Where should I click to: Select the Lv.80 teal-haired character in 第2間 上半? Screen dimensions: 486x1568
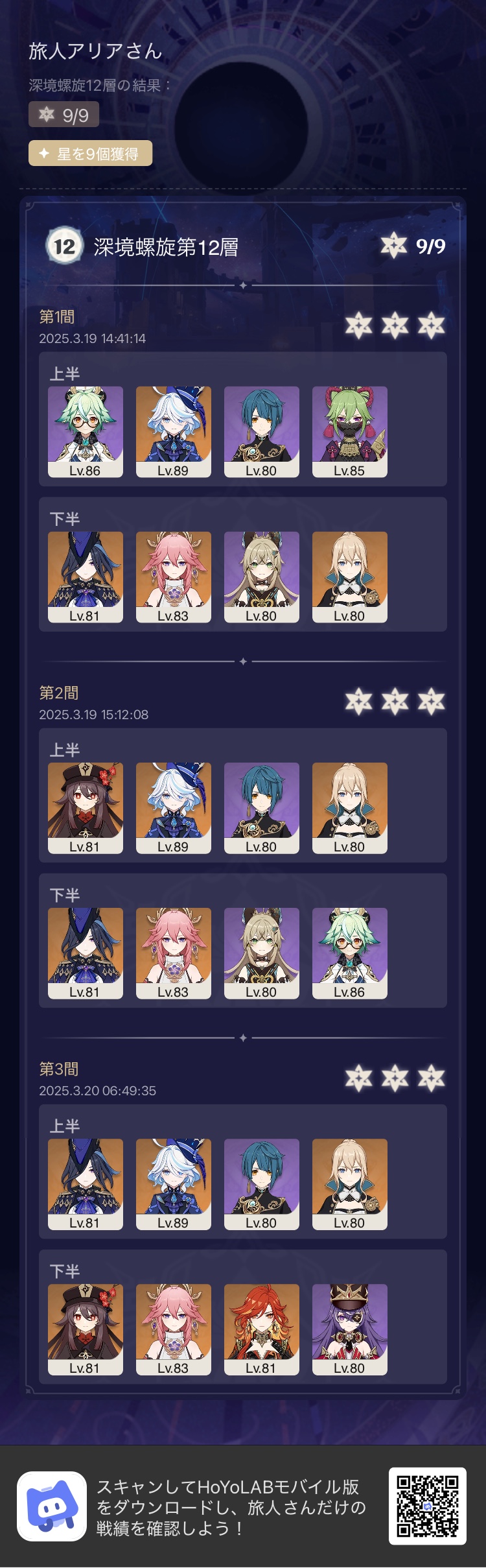pos(262,808)
